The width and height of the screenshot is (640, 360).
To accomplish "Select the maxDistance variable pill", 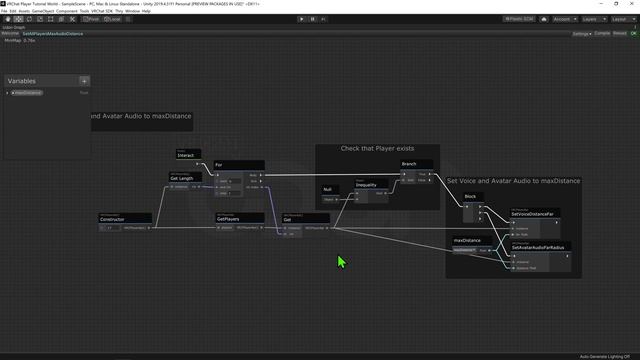I will (27, 93).
